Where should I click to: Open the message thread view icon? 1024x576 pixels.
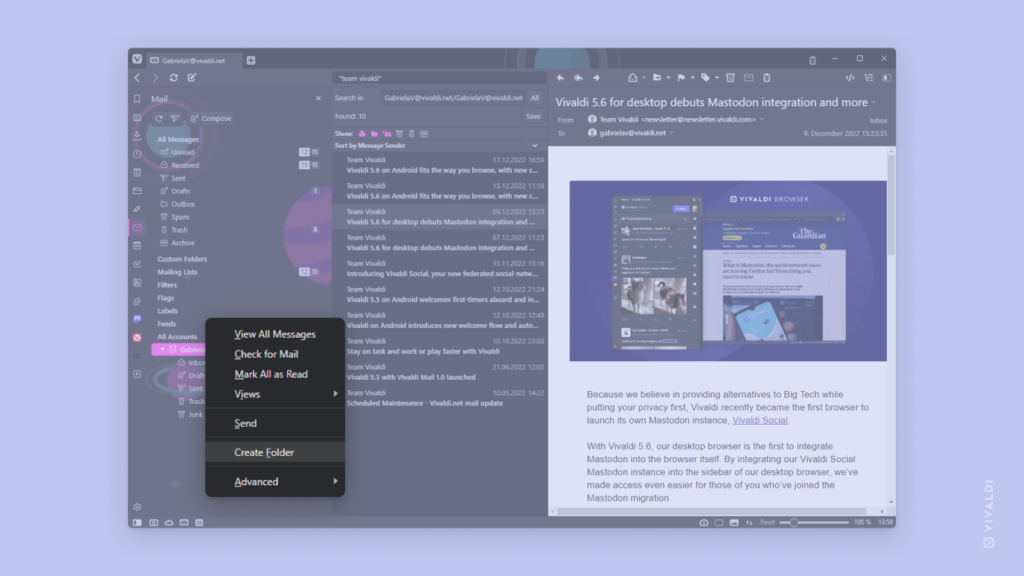(x=869, y=78)
